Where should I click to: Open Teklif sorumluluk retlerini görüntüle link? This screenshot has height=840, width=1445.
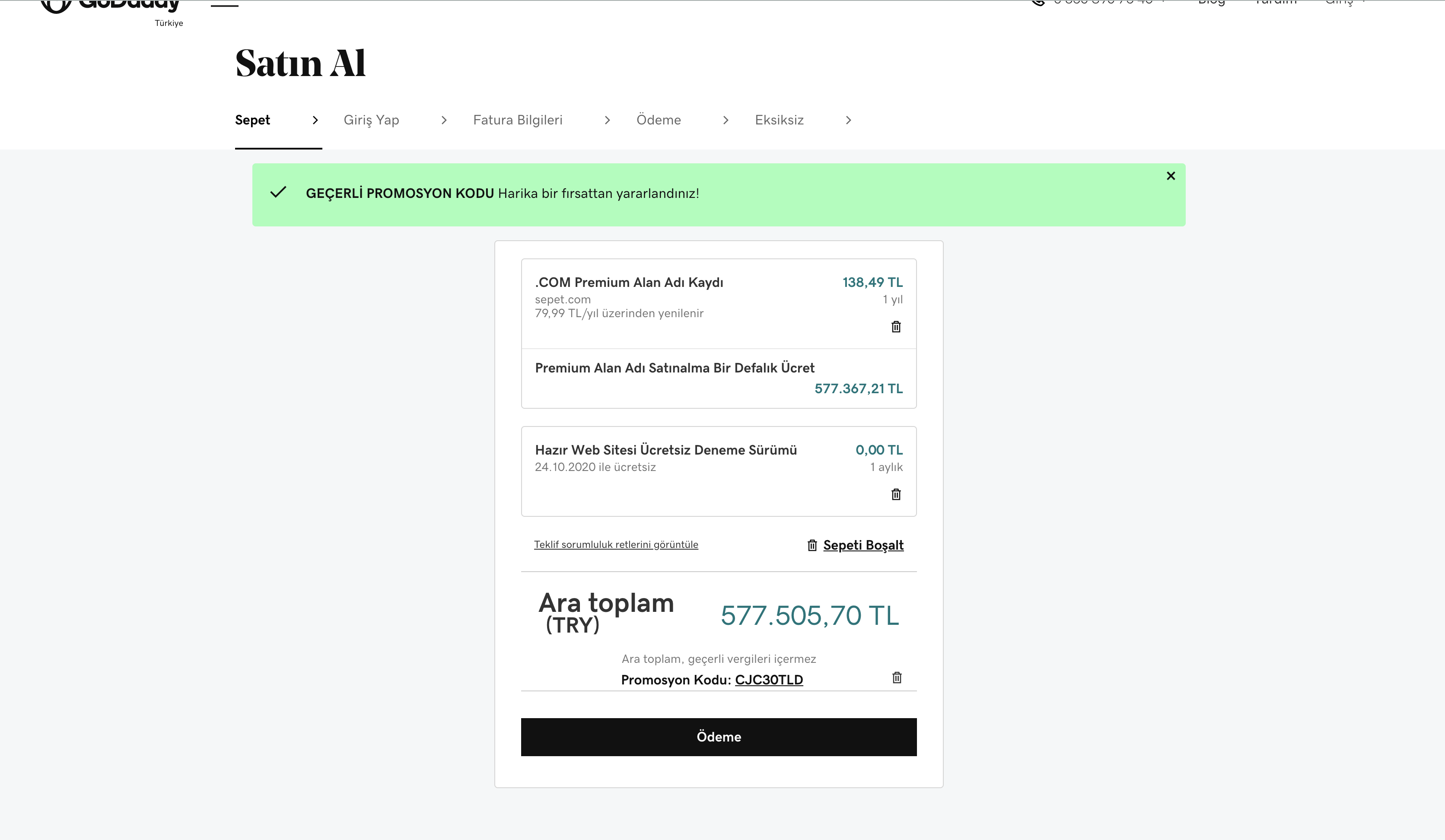(x=616, y=545)
